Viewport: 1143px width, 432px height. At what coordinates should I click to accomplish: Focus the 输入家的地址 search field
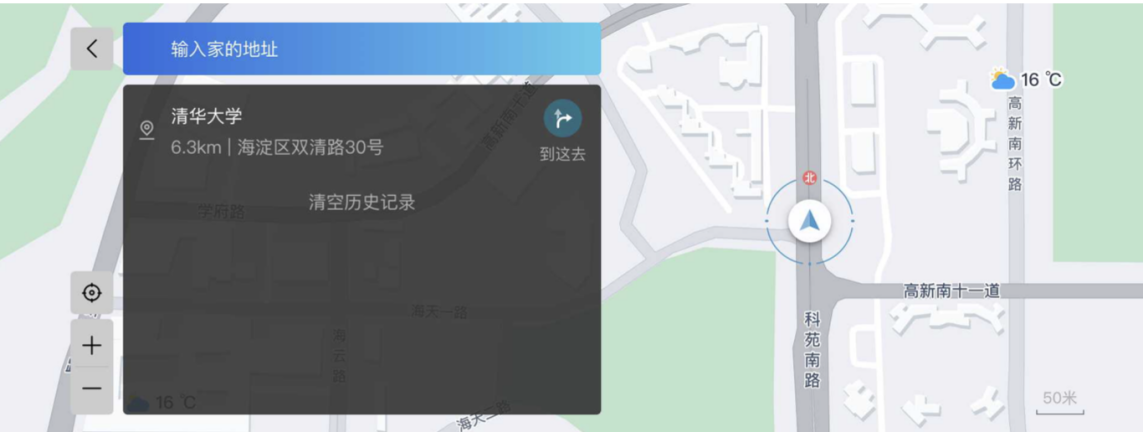click(x=362, y=49)
